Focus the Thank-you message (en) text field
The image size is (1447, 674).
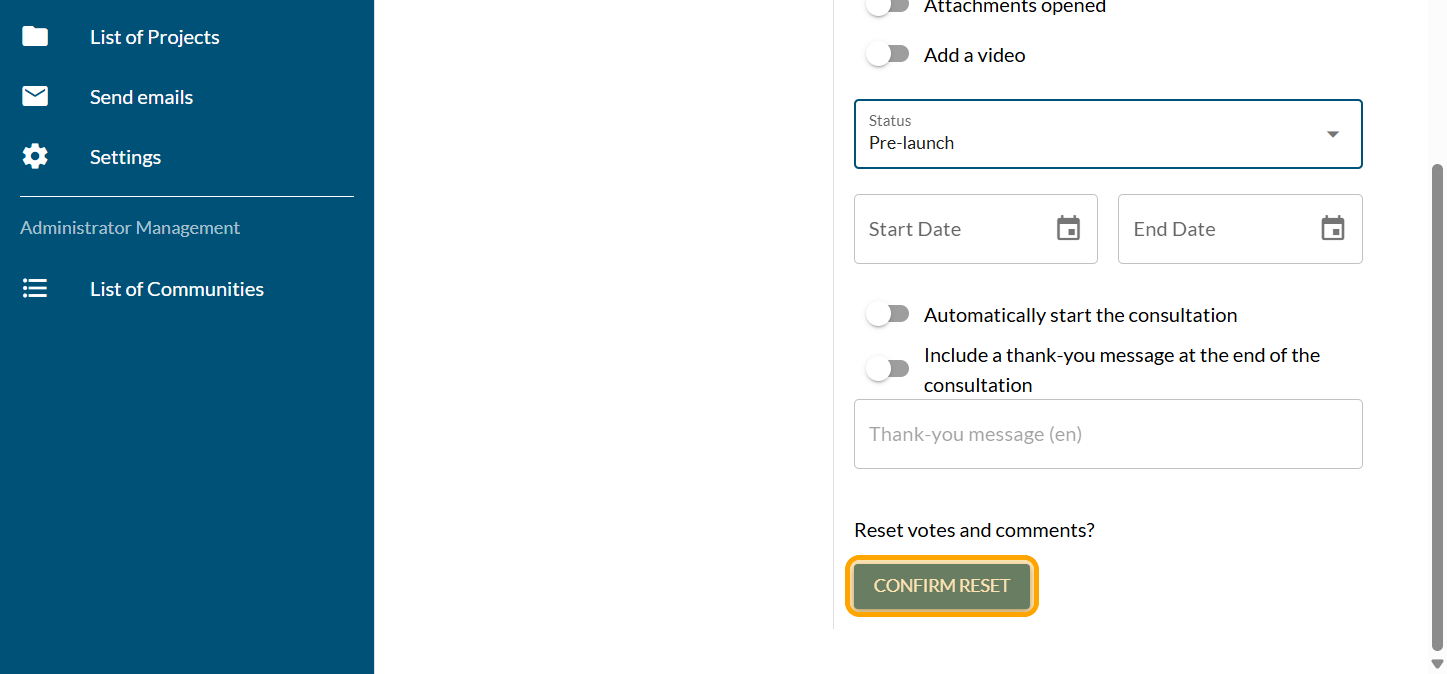tap(1107, 434)
